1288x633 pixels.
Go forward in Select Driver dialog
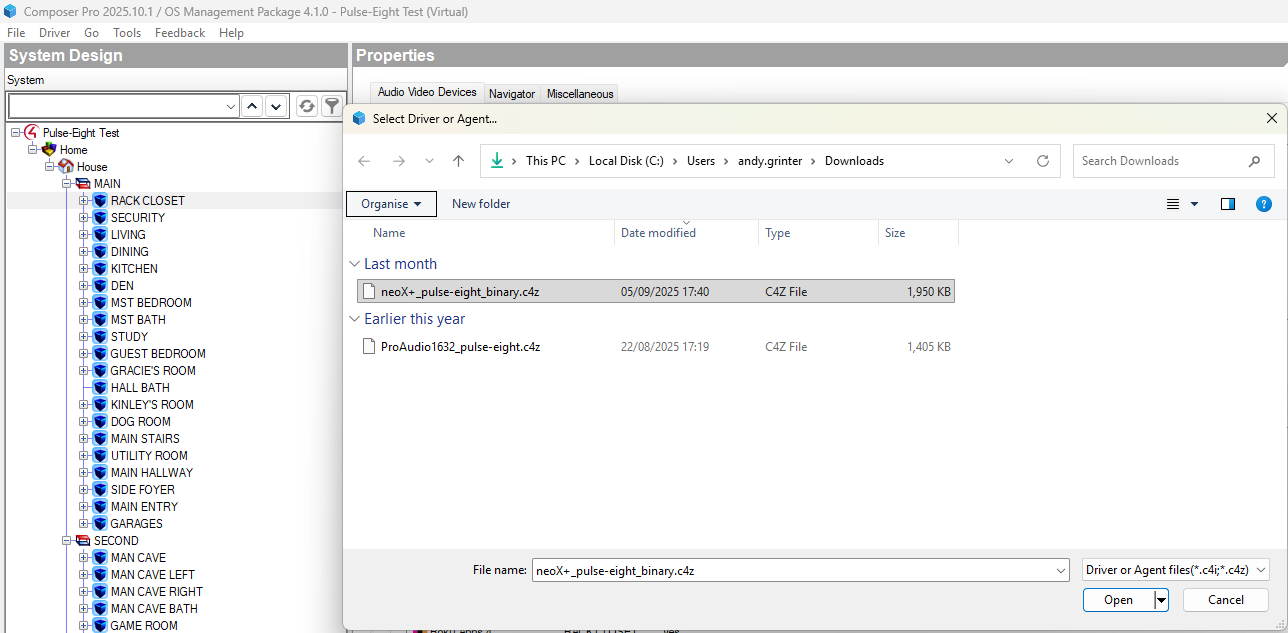click(399, 161)
